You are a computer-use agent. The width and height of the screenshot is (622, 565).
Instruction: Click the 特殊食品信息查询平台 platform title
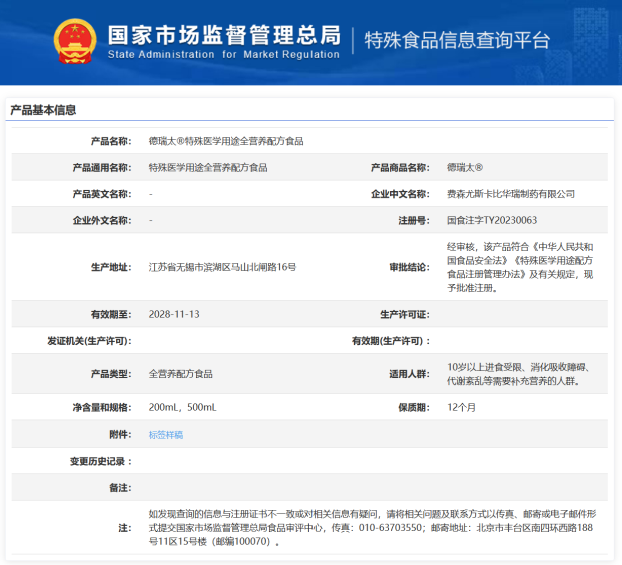[457, 40]
